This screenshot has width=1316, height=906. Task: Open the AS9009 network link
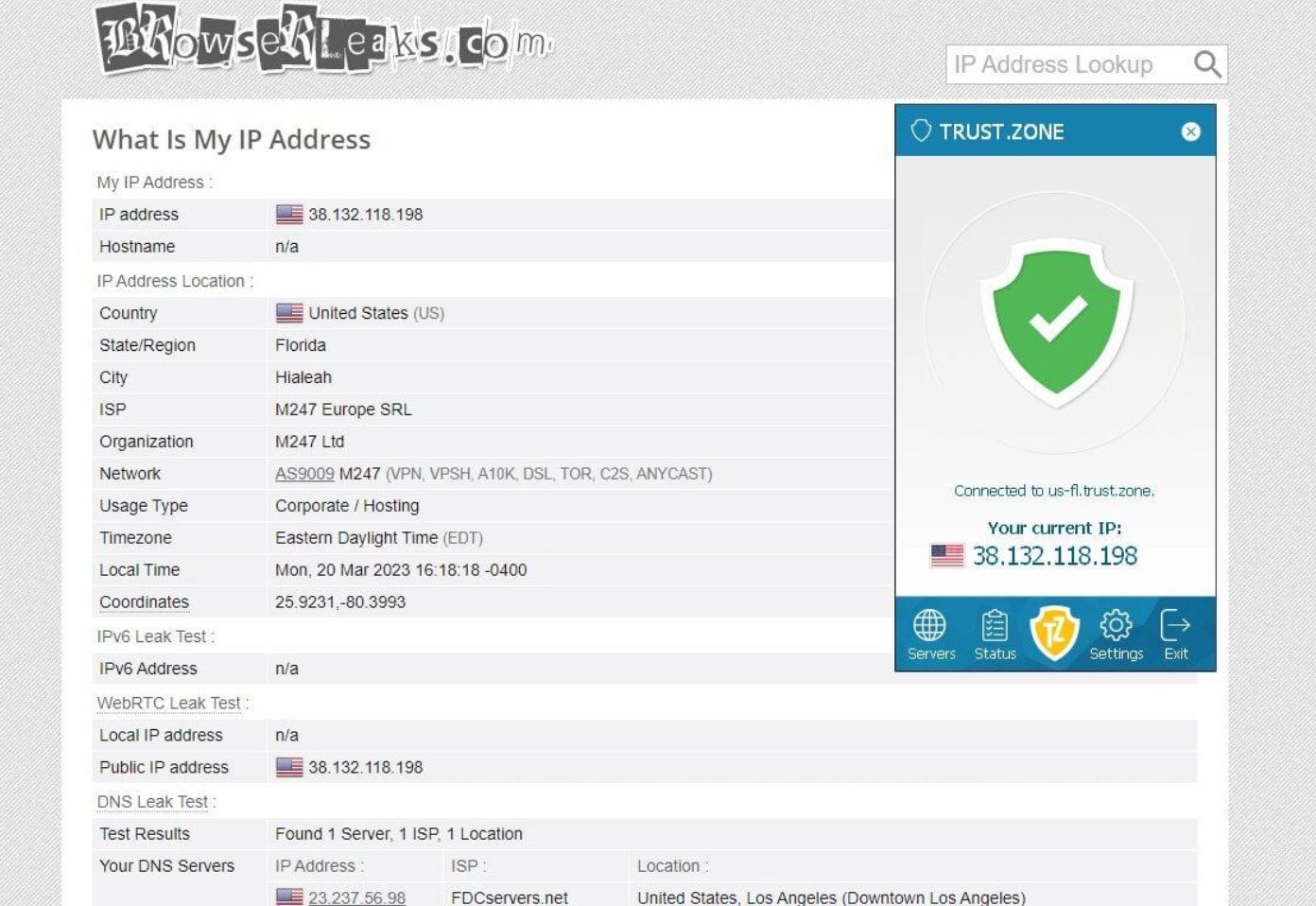(x=304, y=474)
